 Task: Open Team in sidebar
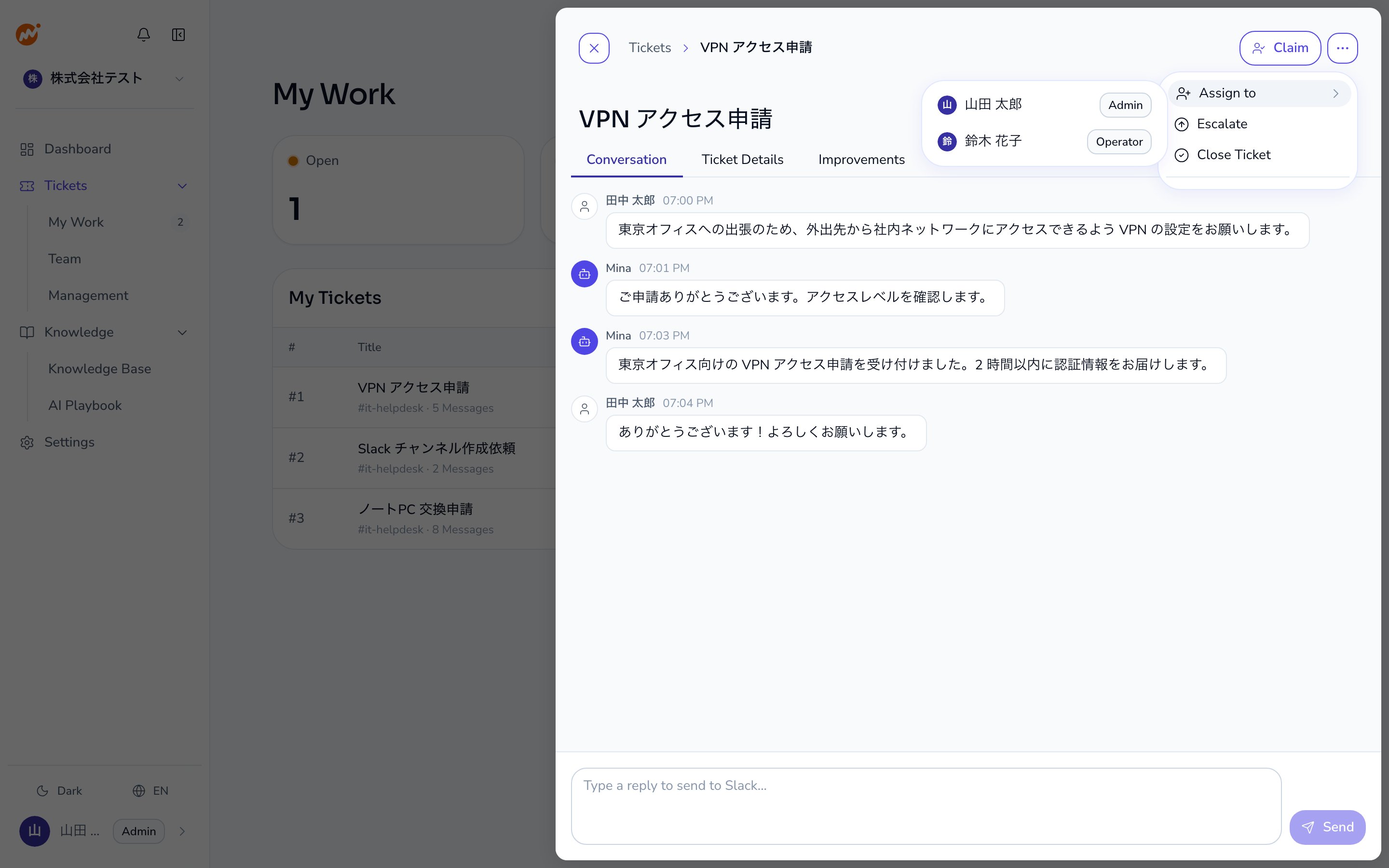[64, 259]
